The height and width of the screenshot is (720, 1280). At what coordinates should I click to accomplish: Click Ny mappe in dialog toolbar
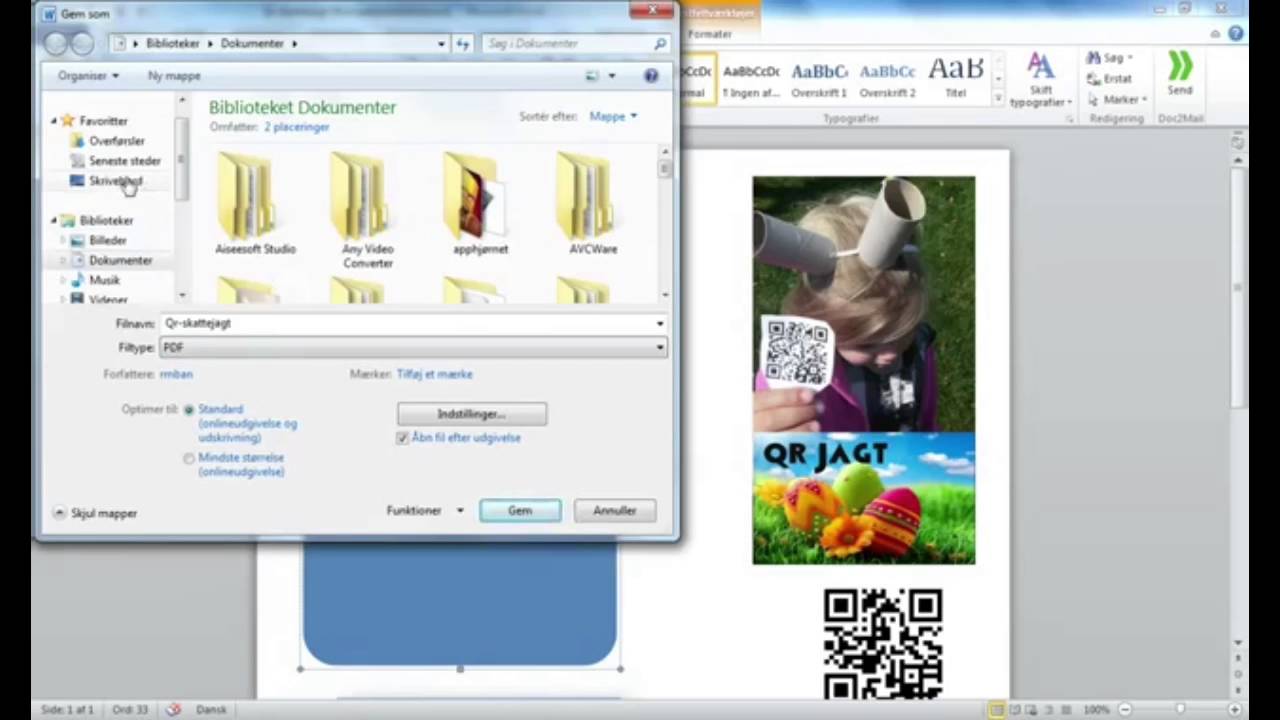(174, 76)
